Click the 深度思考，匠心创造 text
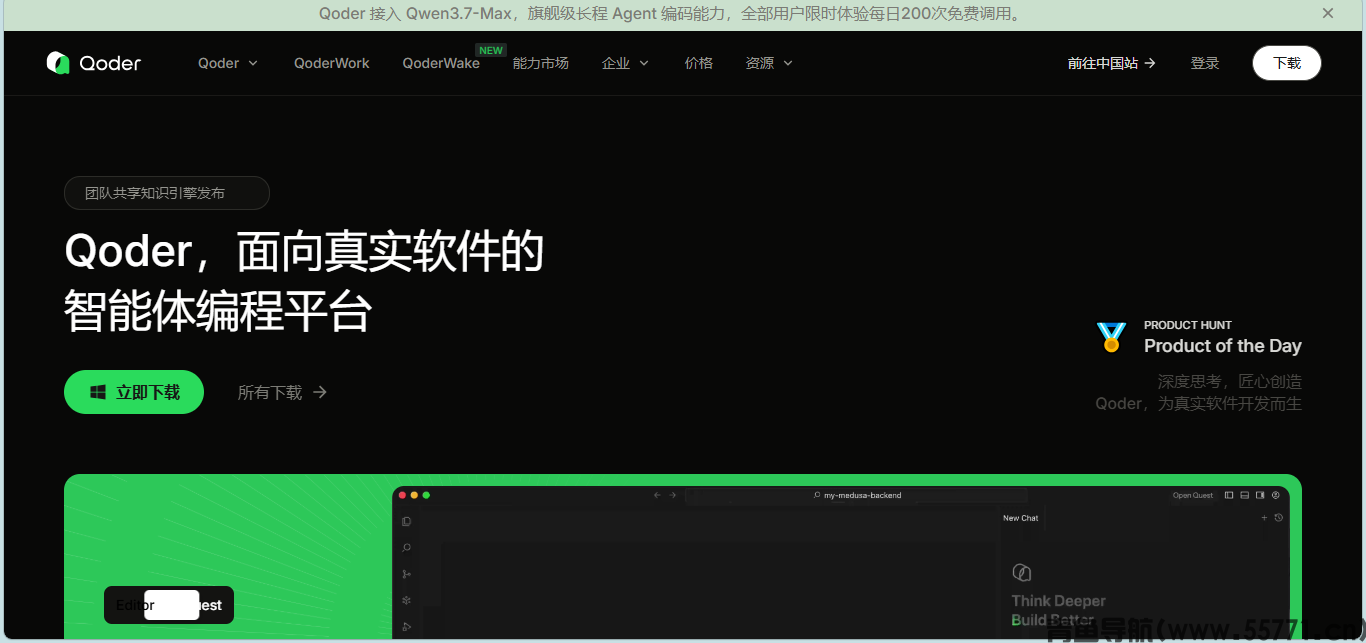The image size is (1366, 643). [x=1229, y=381]
